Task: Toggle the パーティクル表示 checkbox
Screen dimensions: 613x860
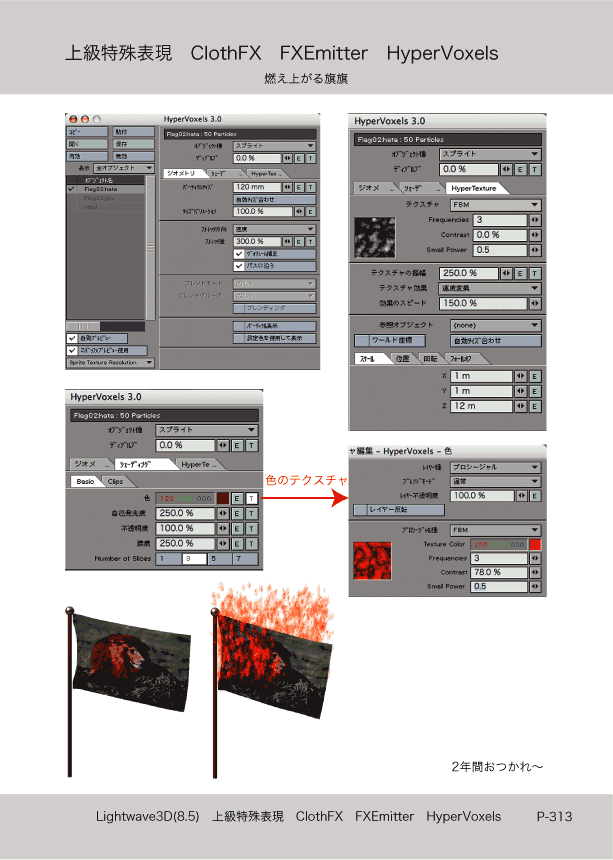Action: pos(238,326)
